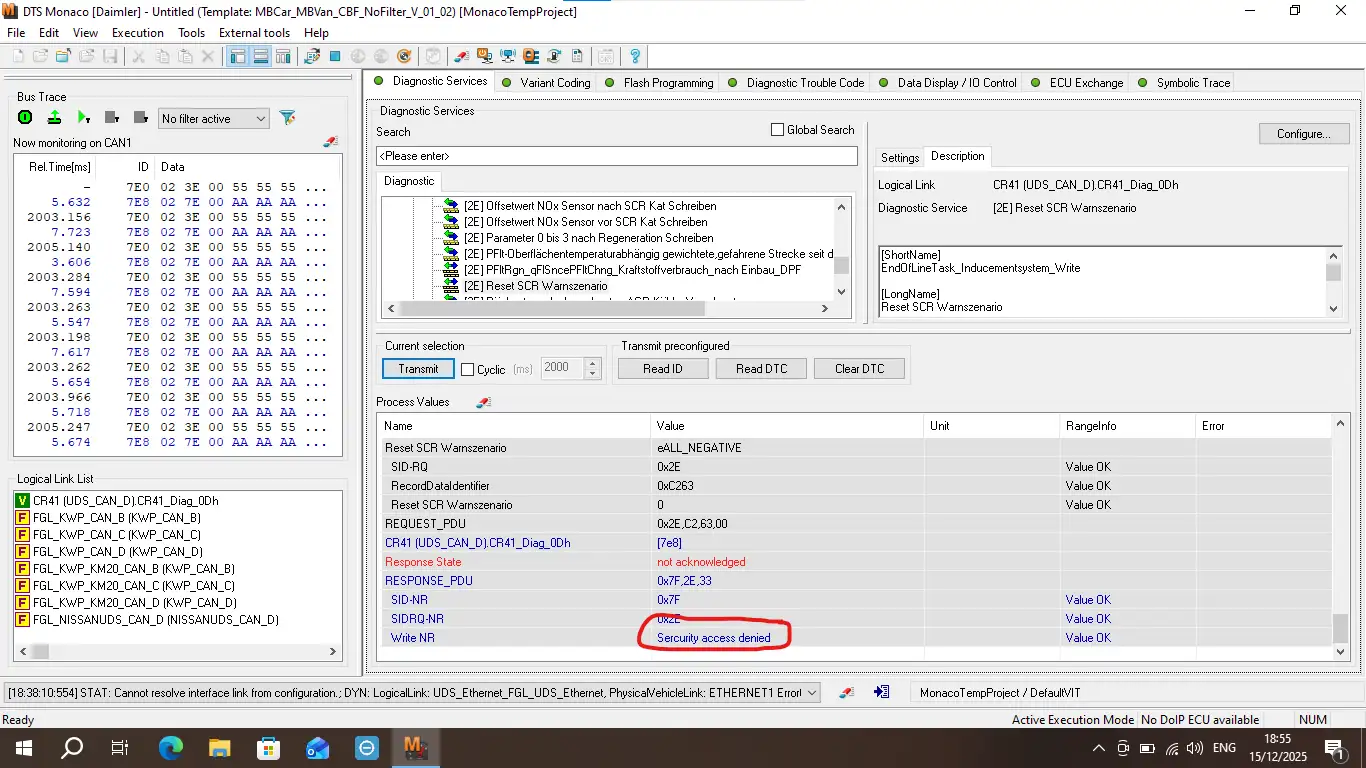This screenshot has width=1366, height=768.
Task: Open the External tools menu
Action: coord(255,33)
